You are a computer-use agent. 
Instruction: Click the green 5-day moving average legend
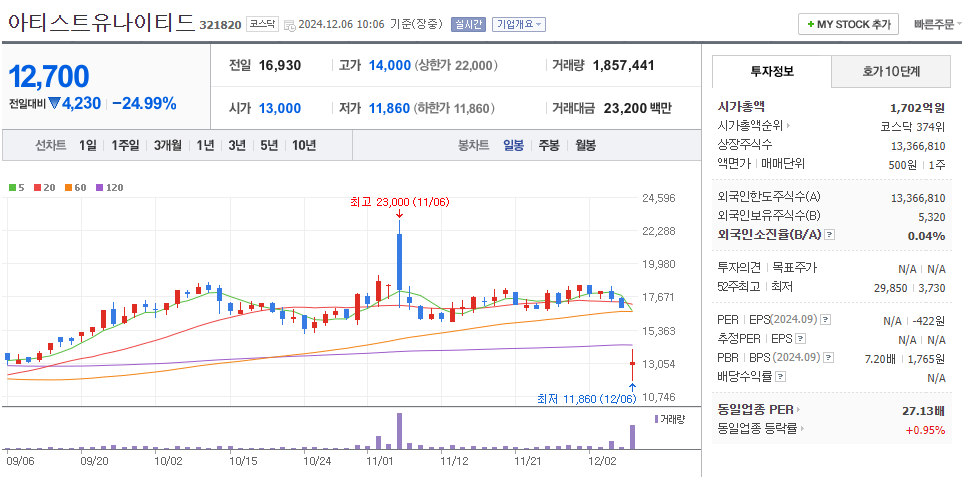pyautogui.click(x=17, y=188)
